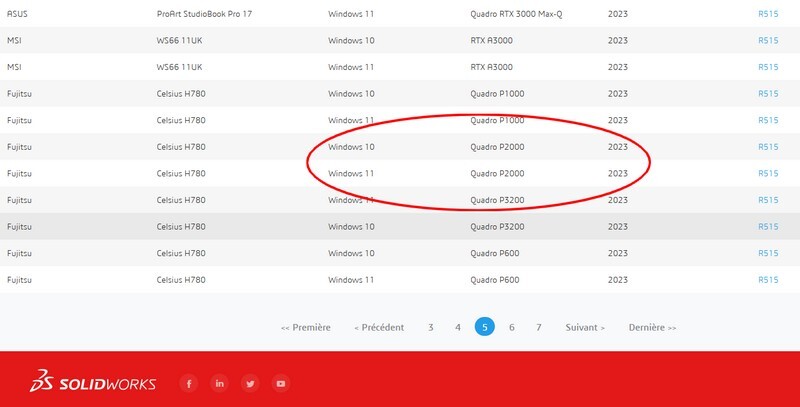Jump to page 4 in pagination
The width and height of the screenshot is (800, 407).
(x=458, y=327)
